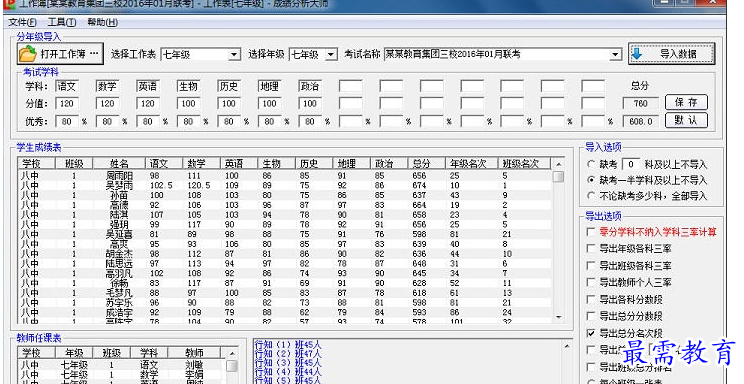Click the 优秀 percent field under 语文

(x=67, y=122)
